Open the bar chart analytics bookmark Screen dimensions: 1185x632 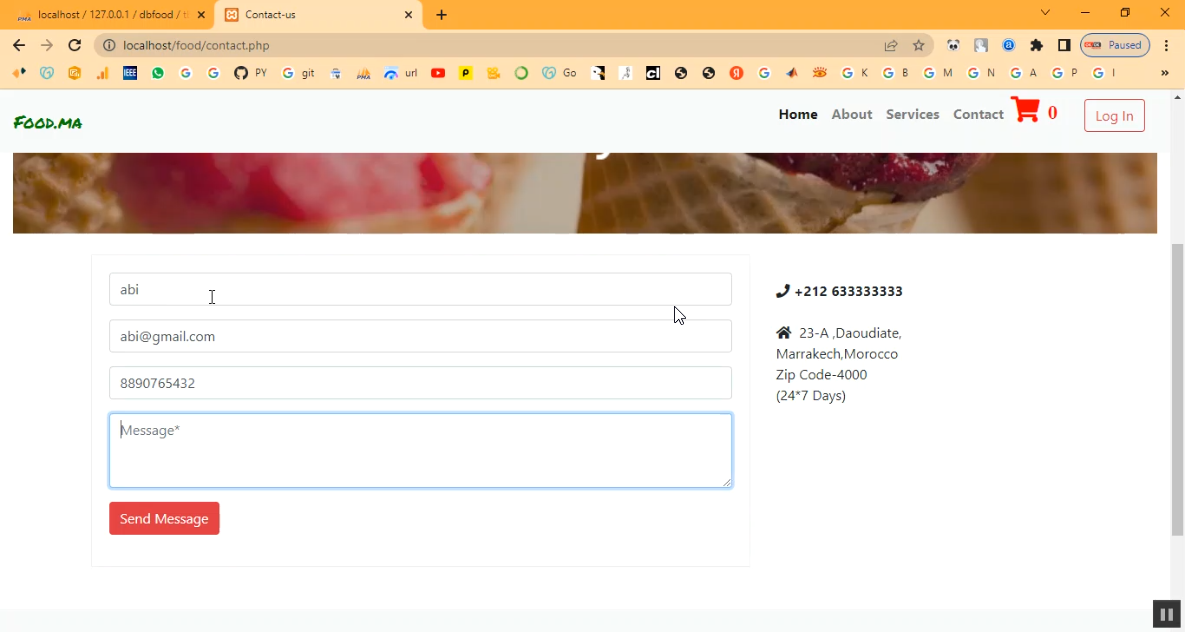pos(102,73)
